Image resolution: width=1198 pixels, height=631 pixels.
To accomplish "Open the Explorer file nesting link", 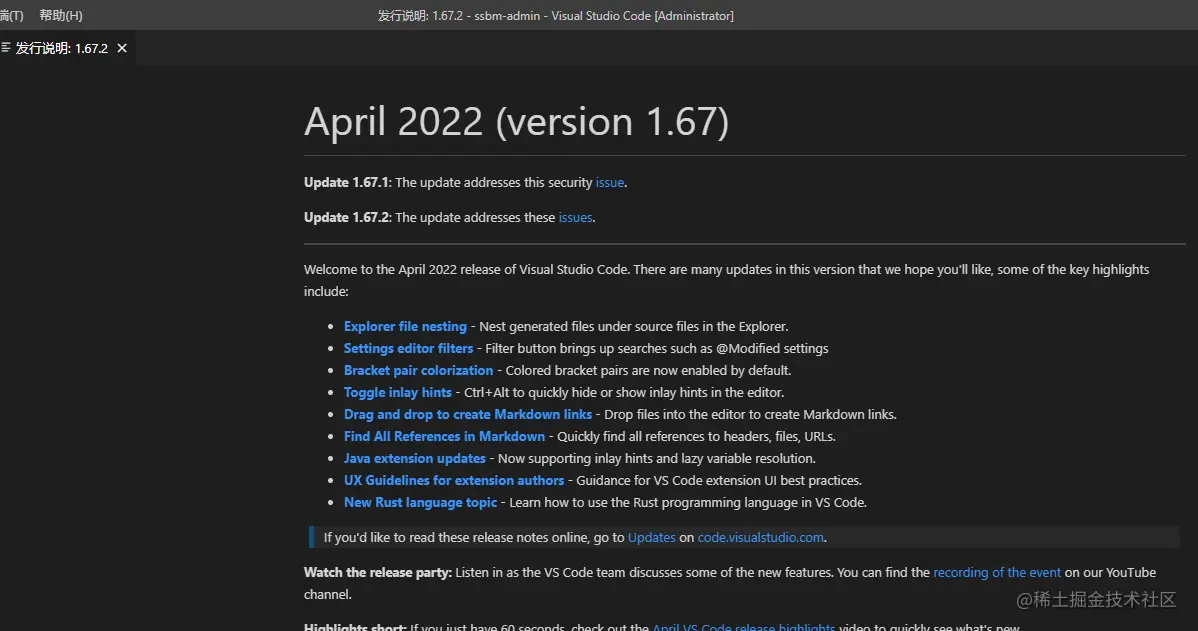I will pyautogui.click(x=405, y=326).
